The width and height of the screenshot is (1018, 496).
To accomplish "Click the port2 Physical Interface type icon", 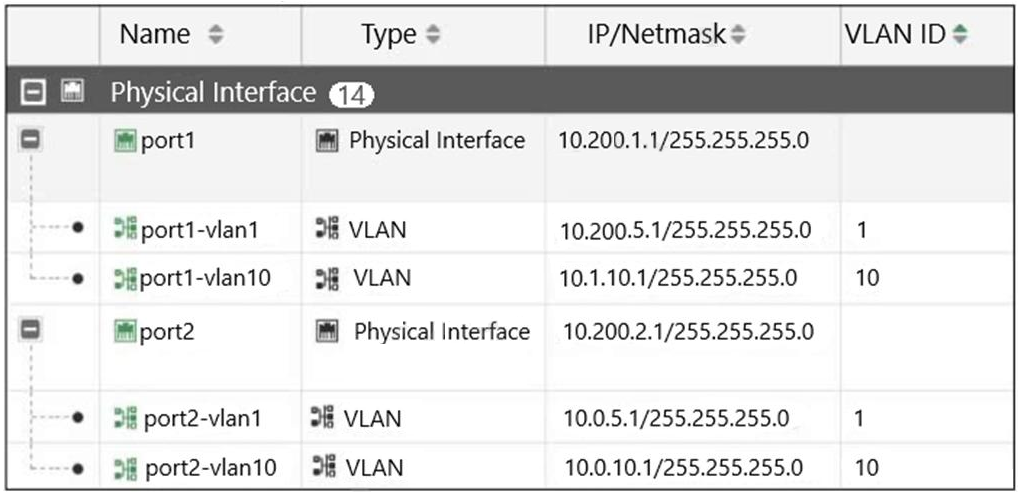I will pos(327,331).
